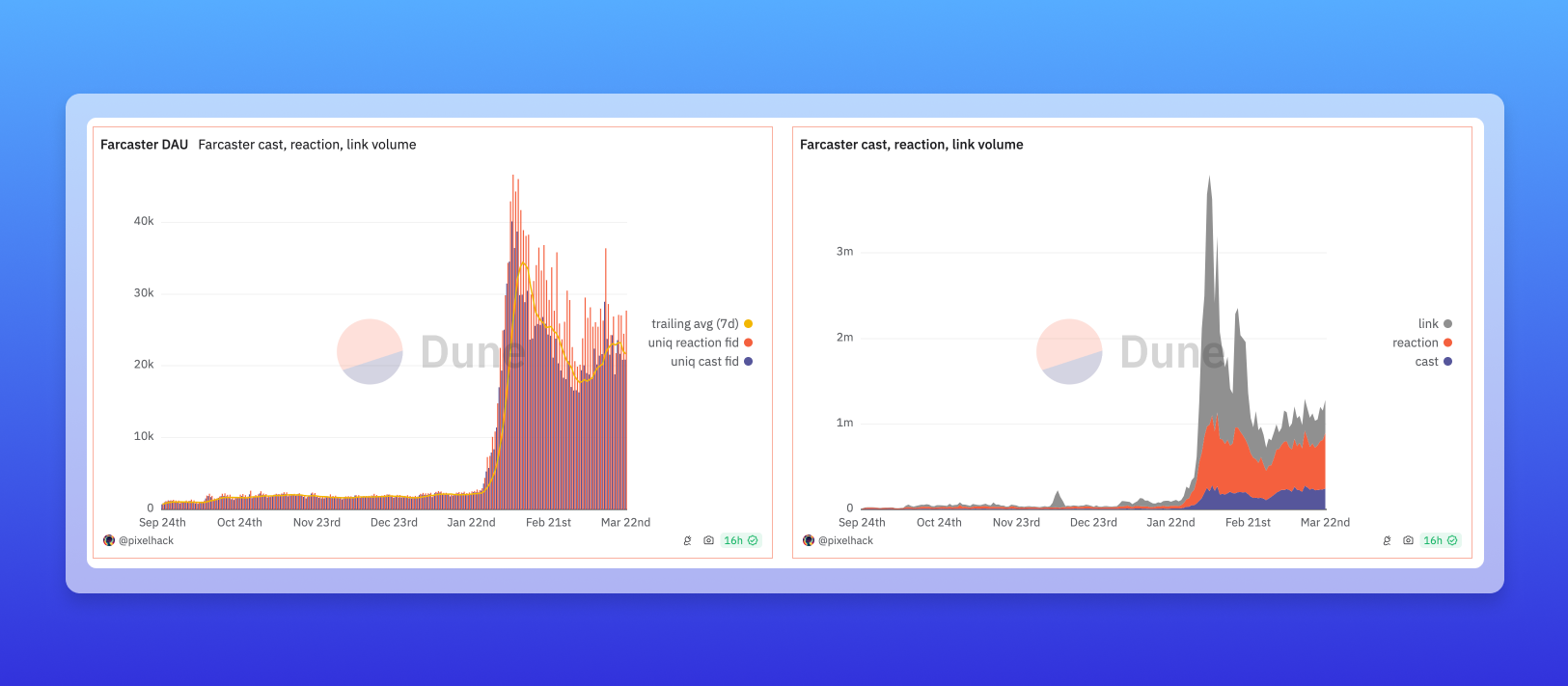Click the Farcaster DAU title
The image size is (1568, 686).
point(145,145)
